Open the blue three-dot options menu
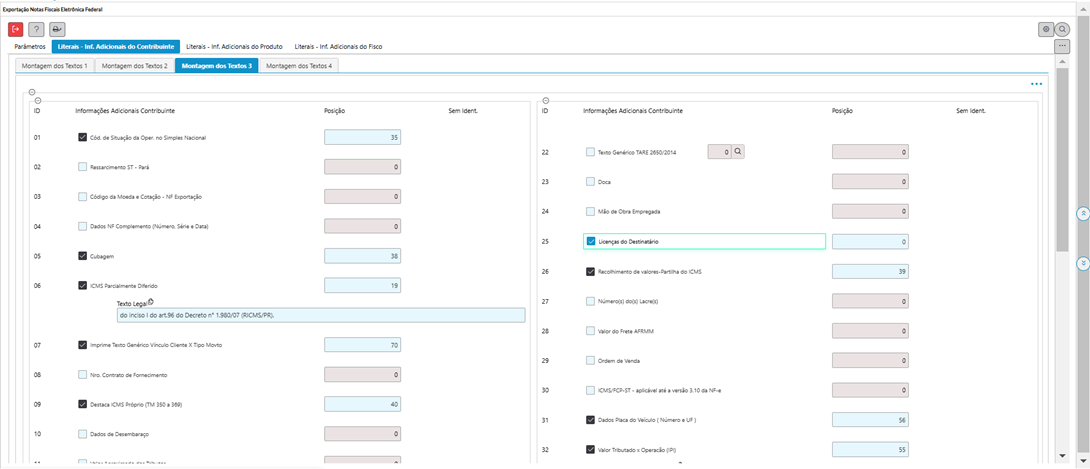The height and width of the screenshot is (469, 1090). point(1036,84)
